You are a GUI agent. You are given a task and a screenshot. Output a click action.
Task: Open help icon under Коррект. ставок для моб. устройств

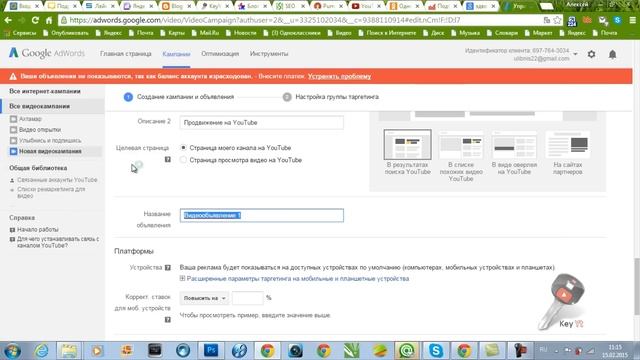tap(168, 320)
